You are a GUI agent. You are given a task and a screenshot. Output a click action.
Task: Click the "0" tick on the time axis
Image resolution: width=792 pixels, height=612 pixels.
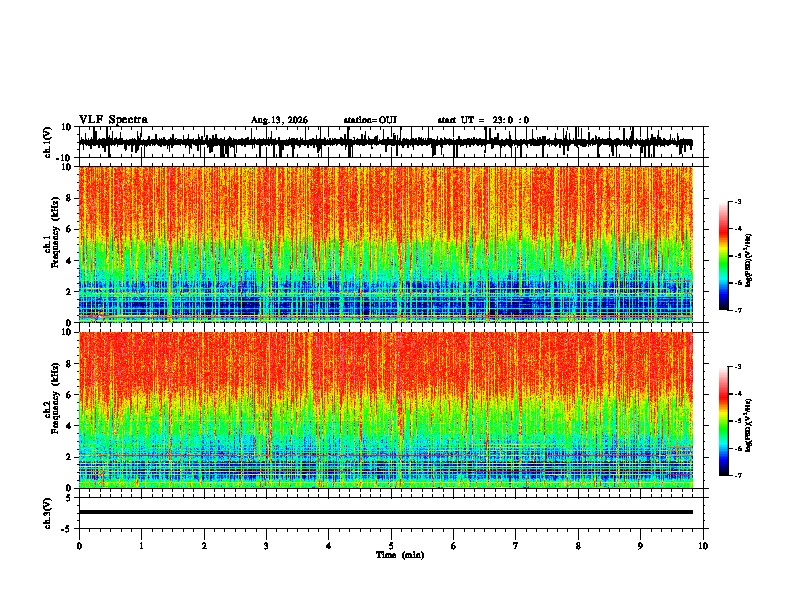pyautogui.click(x=79, y=546)
